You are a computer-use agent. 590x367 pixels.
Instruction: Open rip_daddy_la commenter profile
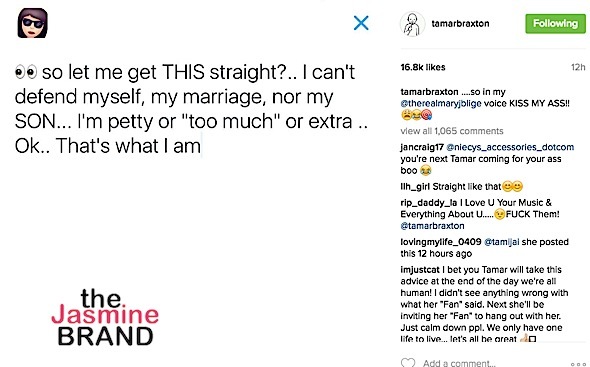pyautogui.click(x=429, y=203)
